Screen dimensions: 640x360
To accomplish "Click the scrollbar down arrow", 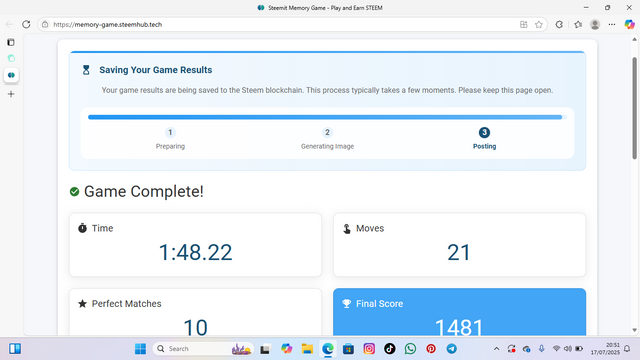I will tap(634, 330).
